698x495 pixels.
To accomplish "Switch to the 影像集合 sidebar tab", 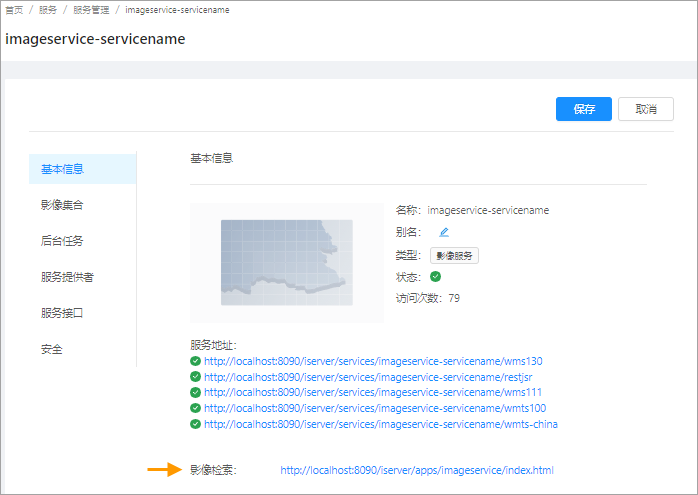I will point(62,205).
